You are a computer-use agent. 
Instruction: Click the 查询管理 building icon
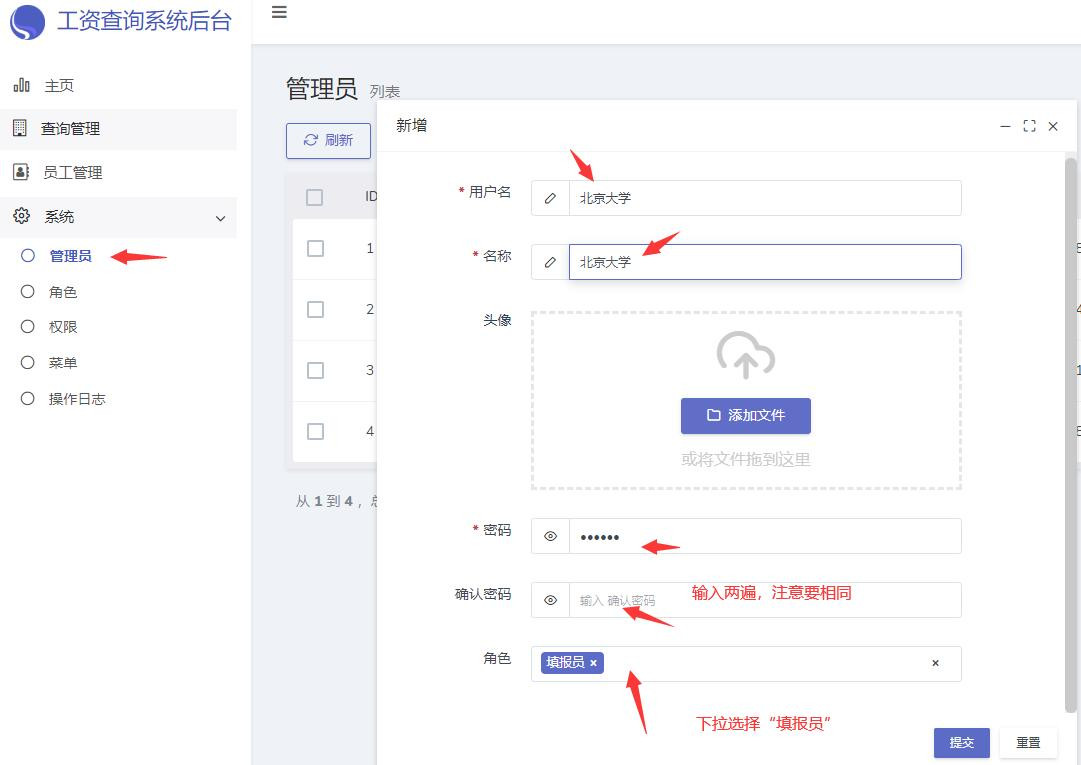[x=19, y=128]
